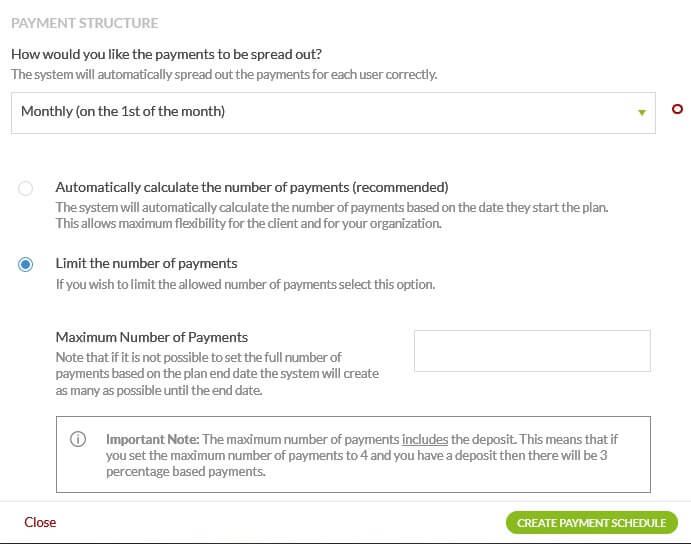Screen dimensions: 691x544
Task: Select the automatically calculate payments radio button
Action: [26, 188]
